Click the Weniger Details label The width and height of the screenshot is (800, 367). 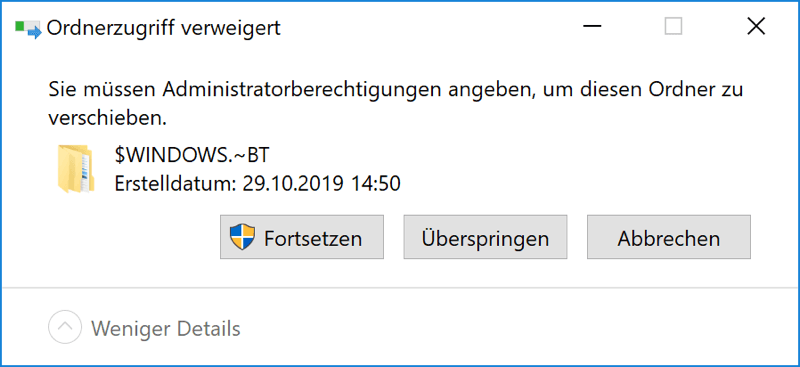[x=166, y=328]
